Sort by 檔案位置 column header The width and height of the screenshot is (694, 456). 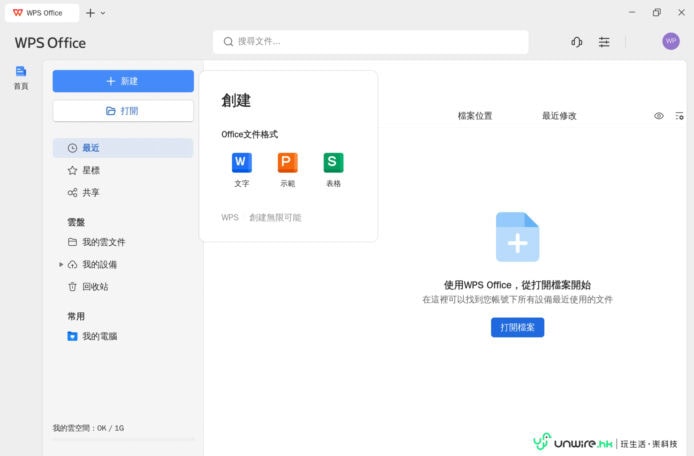click(x=475, y=116)
